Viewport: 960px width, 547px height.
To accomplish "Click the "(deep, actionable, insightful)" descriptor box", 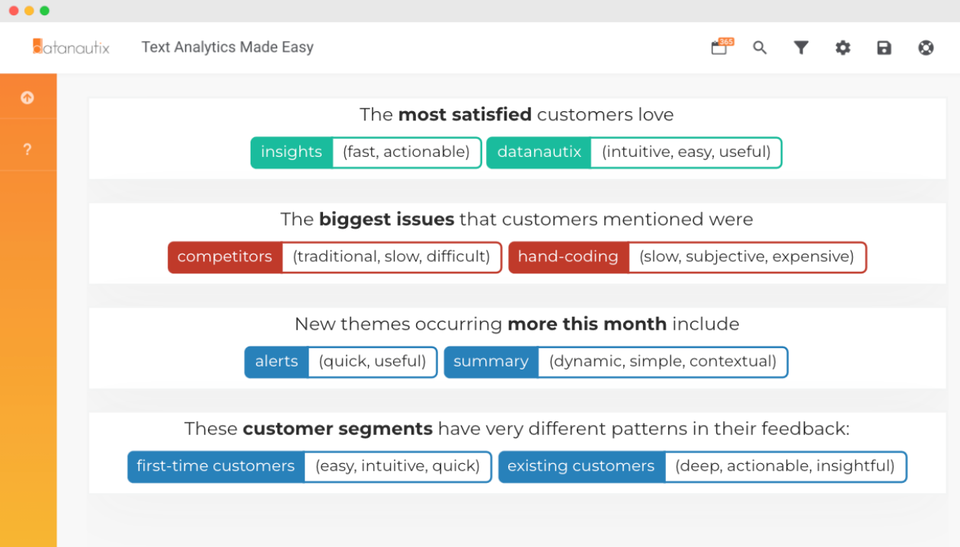I will [785, 467].
